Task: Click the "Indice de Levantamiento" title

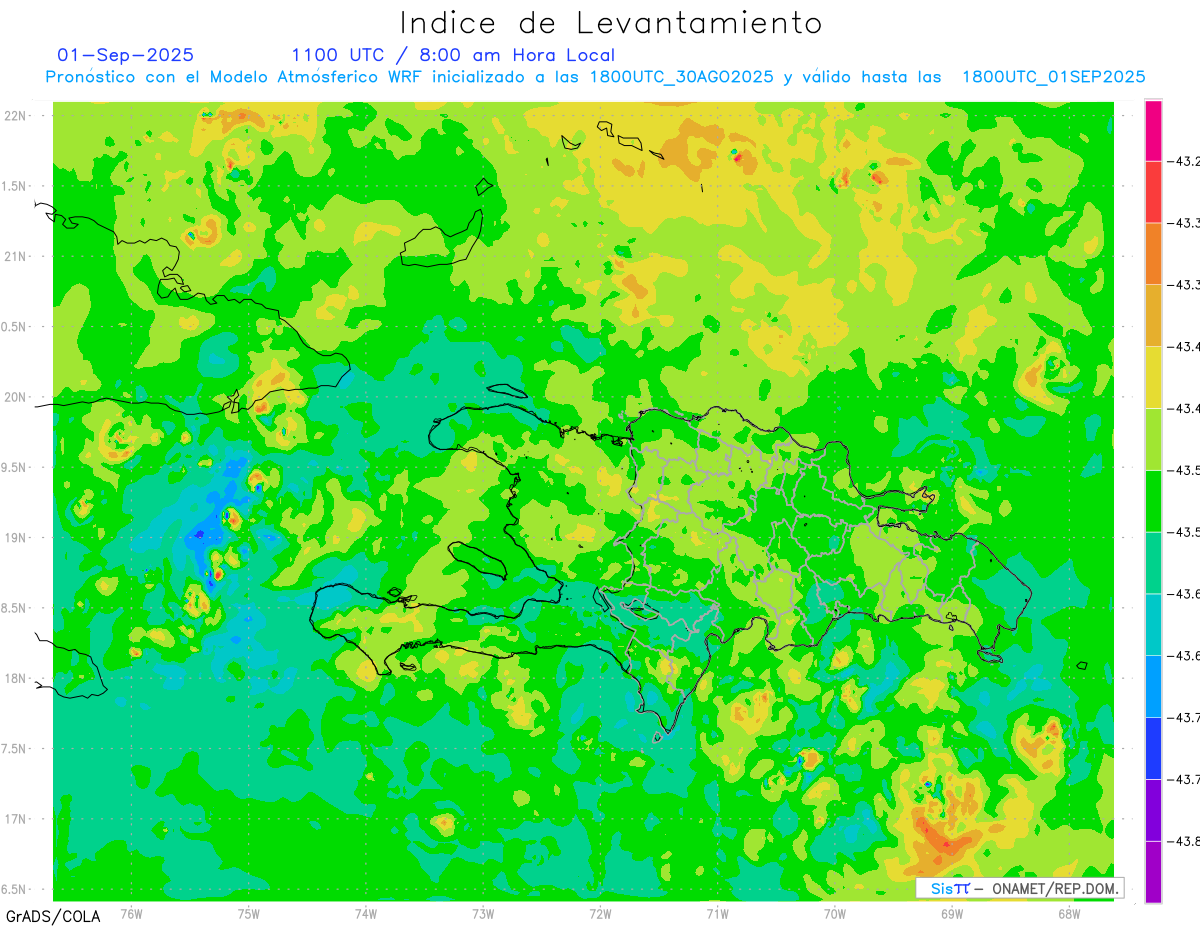Action: (x=611, y=23)
